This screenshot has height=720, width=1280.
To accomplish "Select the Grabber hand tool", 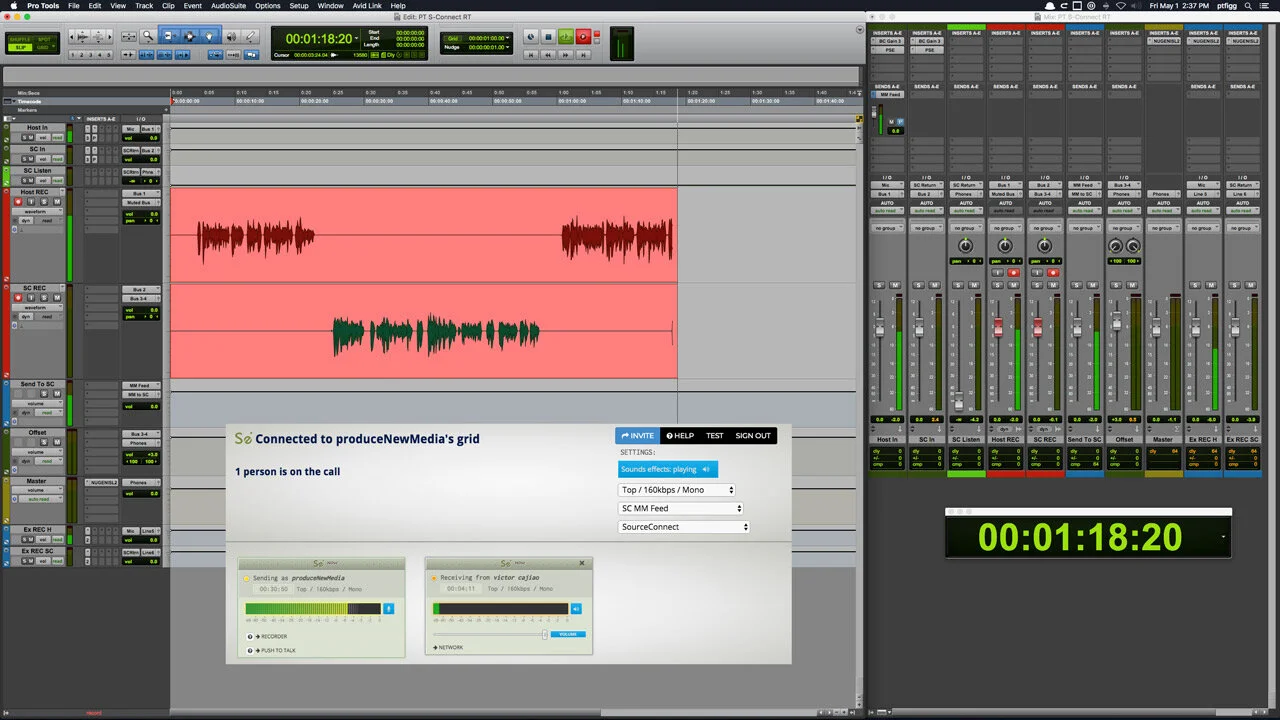I will click(209, 36).
